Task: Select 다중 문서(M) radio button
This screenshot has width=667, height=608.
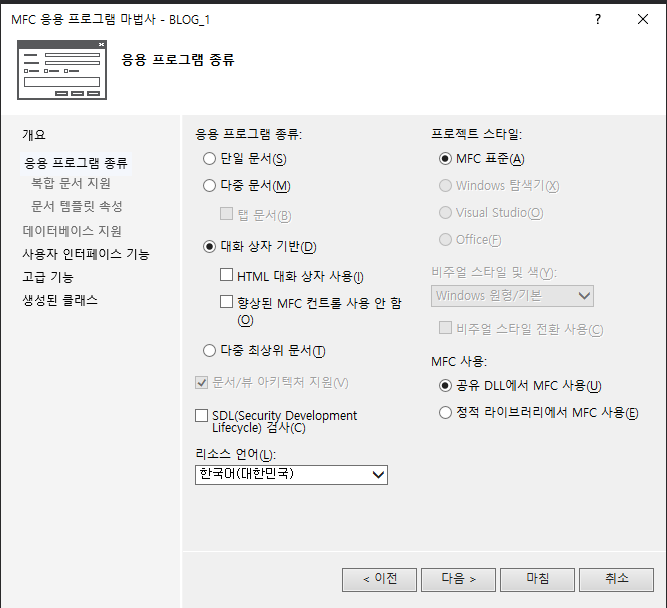Action: tap(209, 186)
